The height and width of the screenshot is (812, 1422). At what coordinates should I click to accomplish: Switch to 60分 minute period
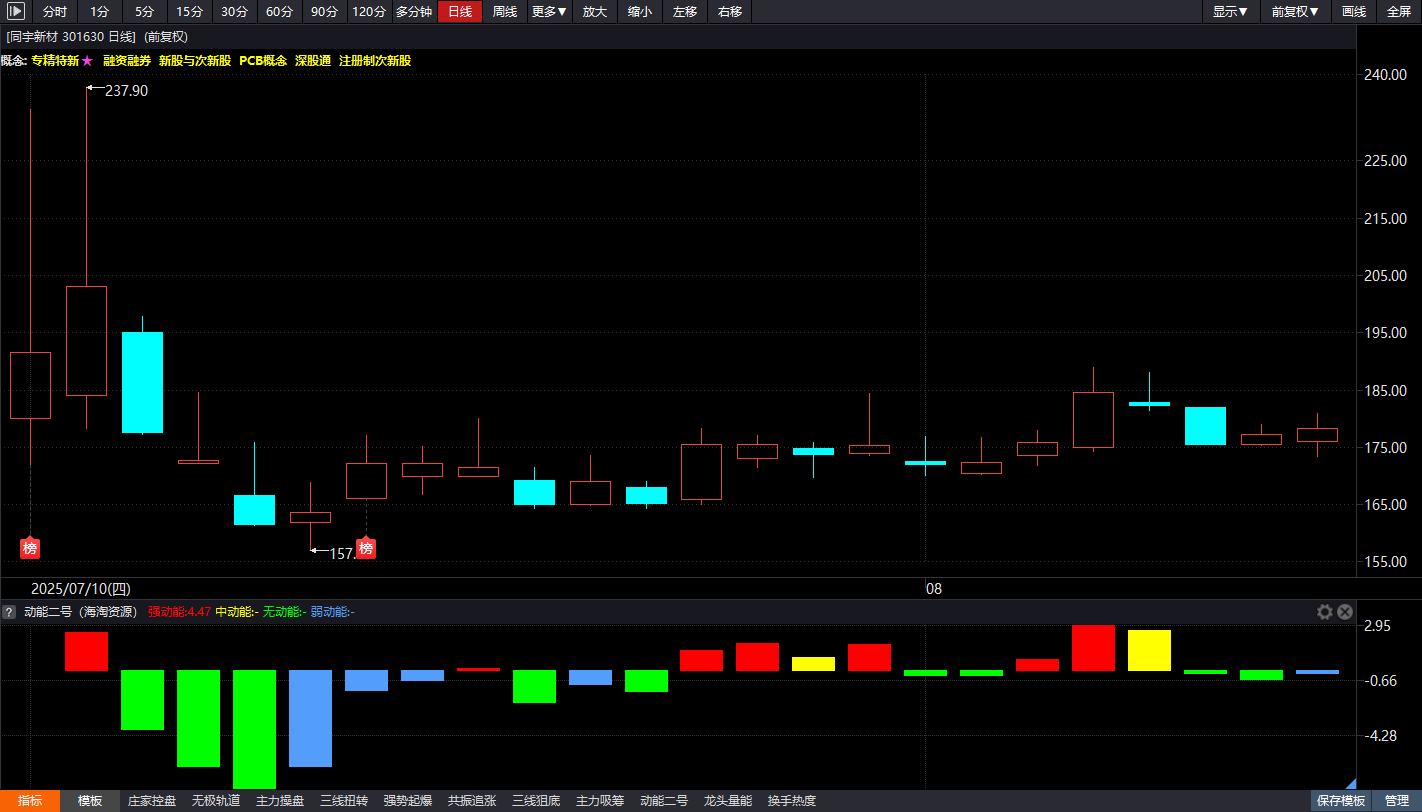280,12
